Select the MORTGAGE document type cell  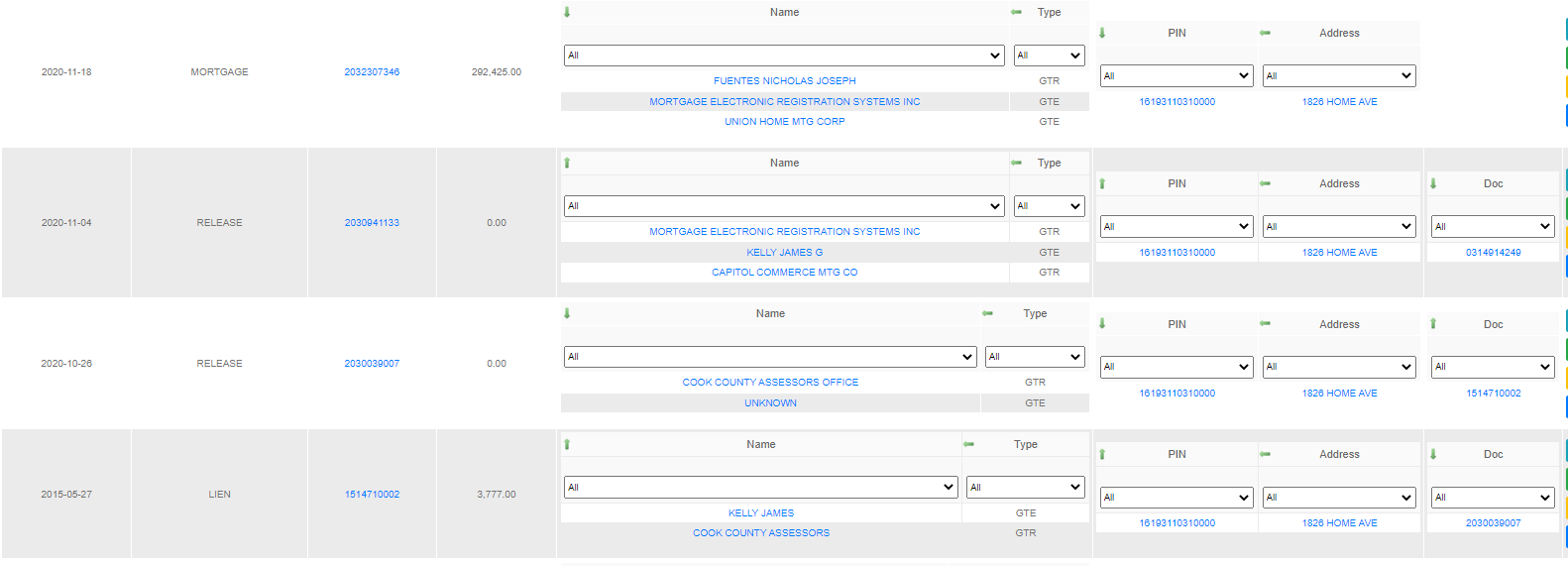pyautogui.click(x=219, y=72)
